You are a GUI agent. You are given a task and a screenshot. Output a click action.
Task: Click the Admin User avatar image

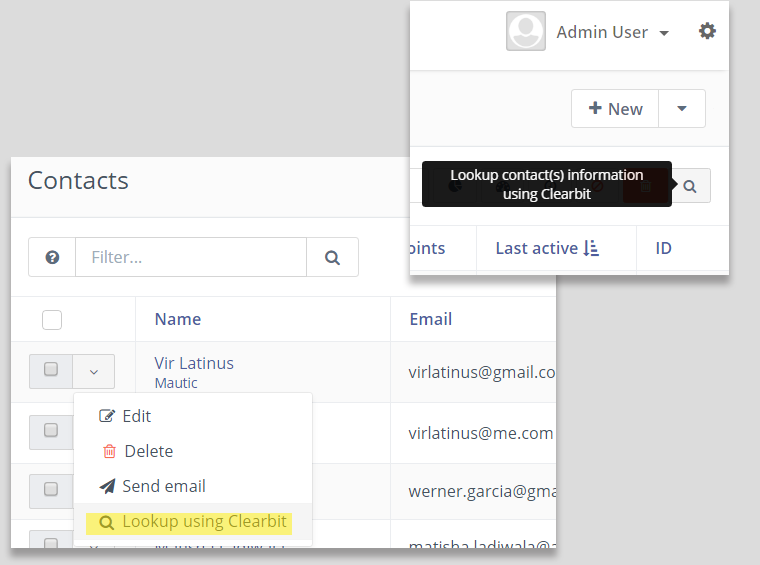tap(526, 32)
